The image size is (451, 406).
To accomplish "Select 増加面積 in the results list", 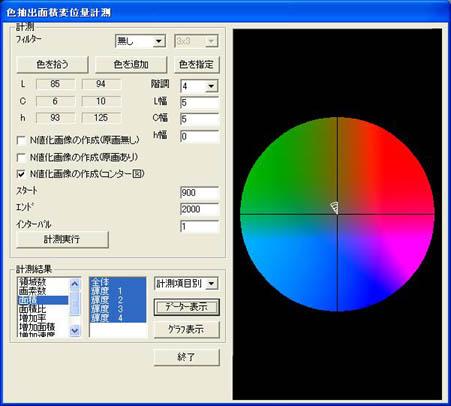I will click(43, 327).
